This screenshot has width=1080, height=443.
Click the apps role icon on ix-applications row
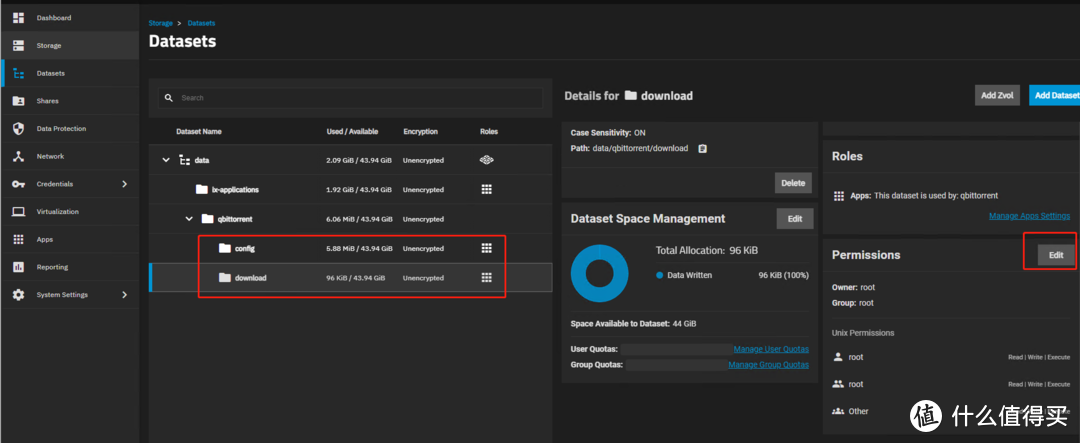[x=487, y=188]
